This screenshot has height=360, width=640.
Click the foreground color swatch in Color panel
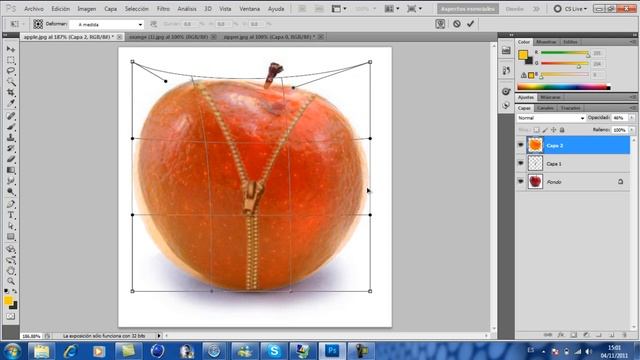pos(522,55)
